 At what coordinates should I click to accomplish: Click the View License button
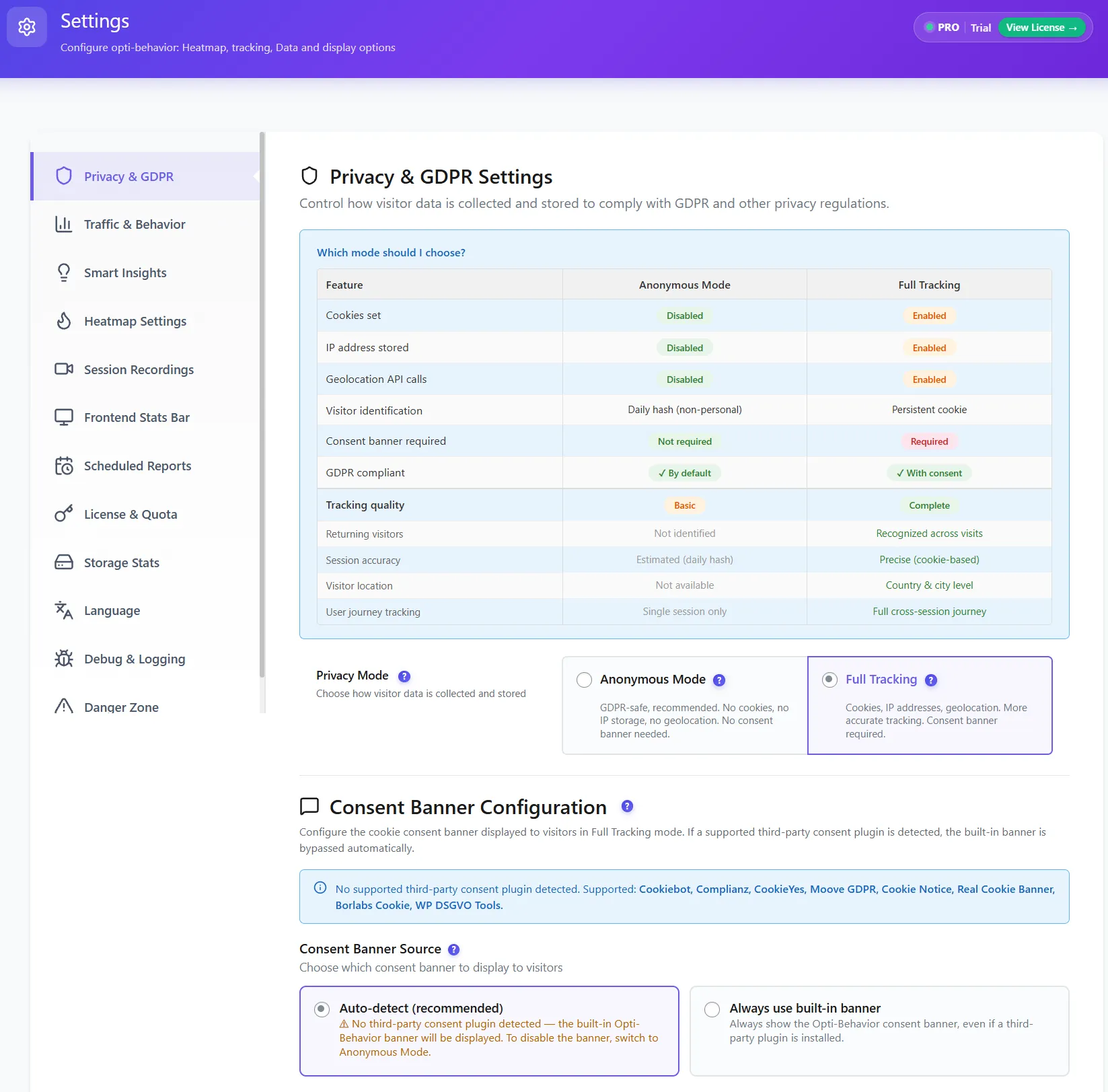pyautogui.click(x=1041, y=28)
